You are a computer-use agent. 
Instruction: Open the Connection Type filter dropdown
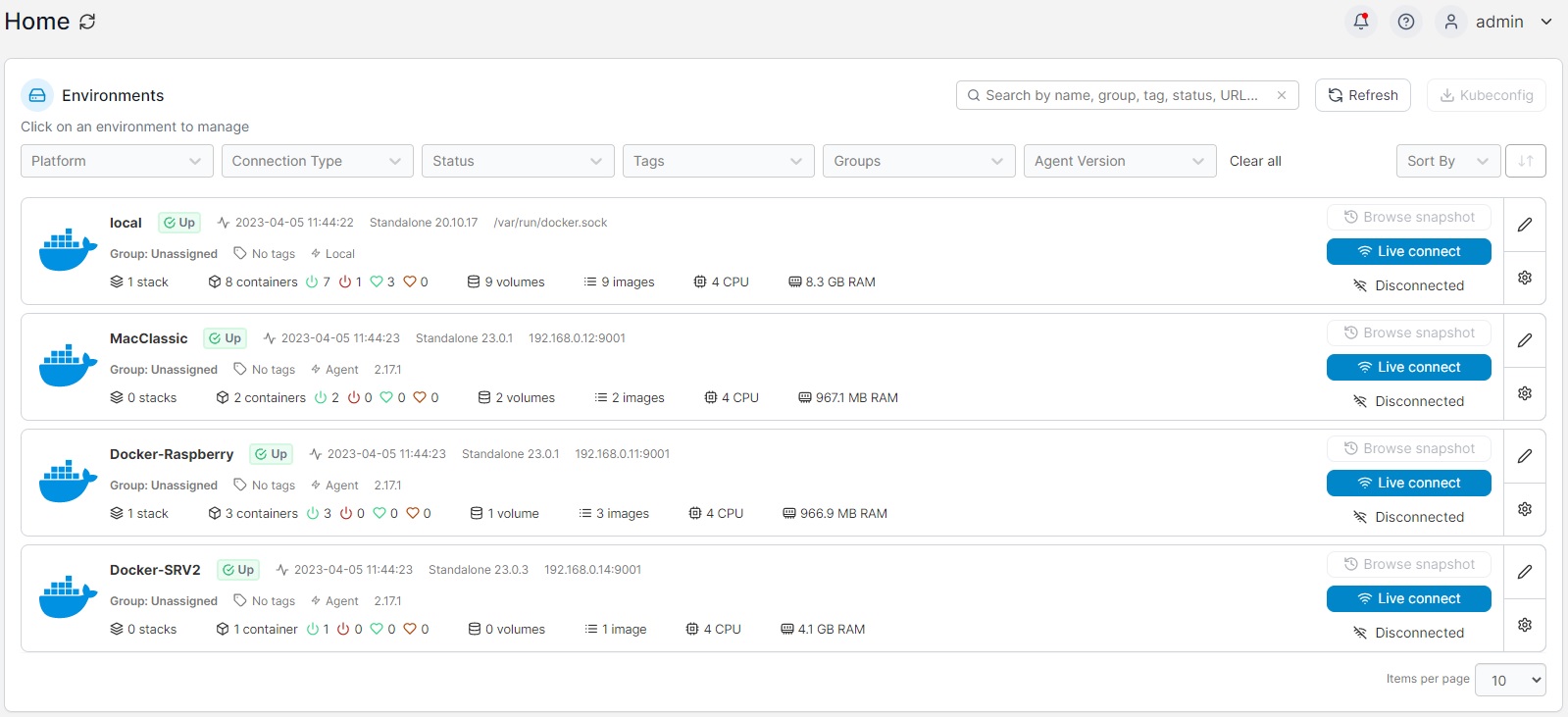[x=317, y=161]
